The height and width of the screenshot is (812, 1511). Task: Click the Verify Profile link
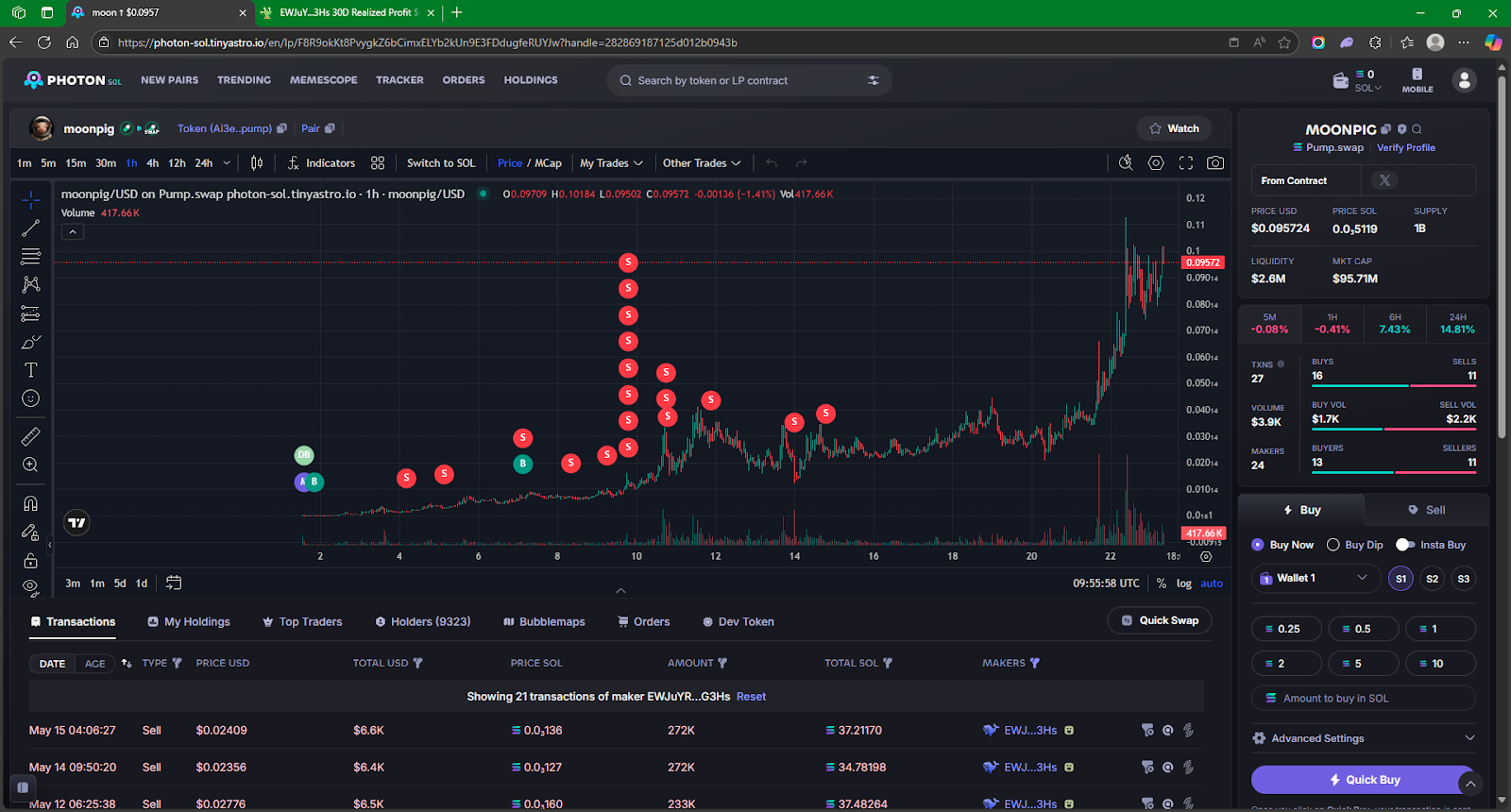pos(1405,147)
